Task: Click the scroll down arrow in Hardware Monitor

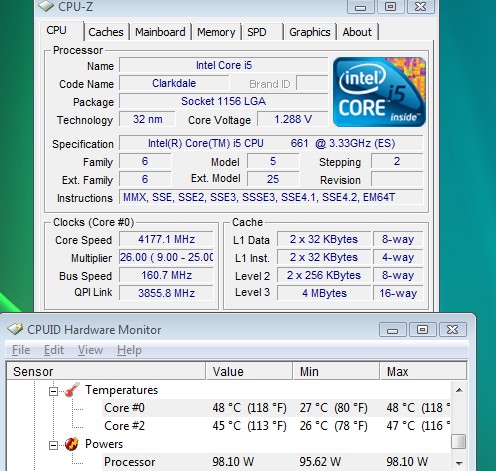Action: 459,463
